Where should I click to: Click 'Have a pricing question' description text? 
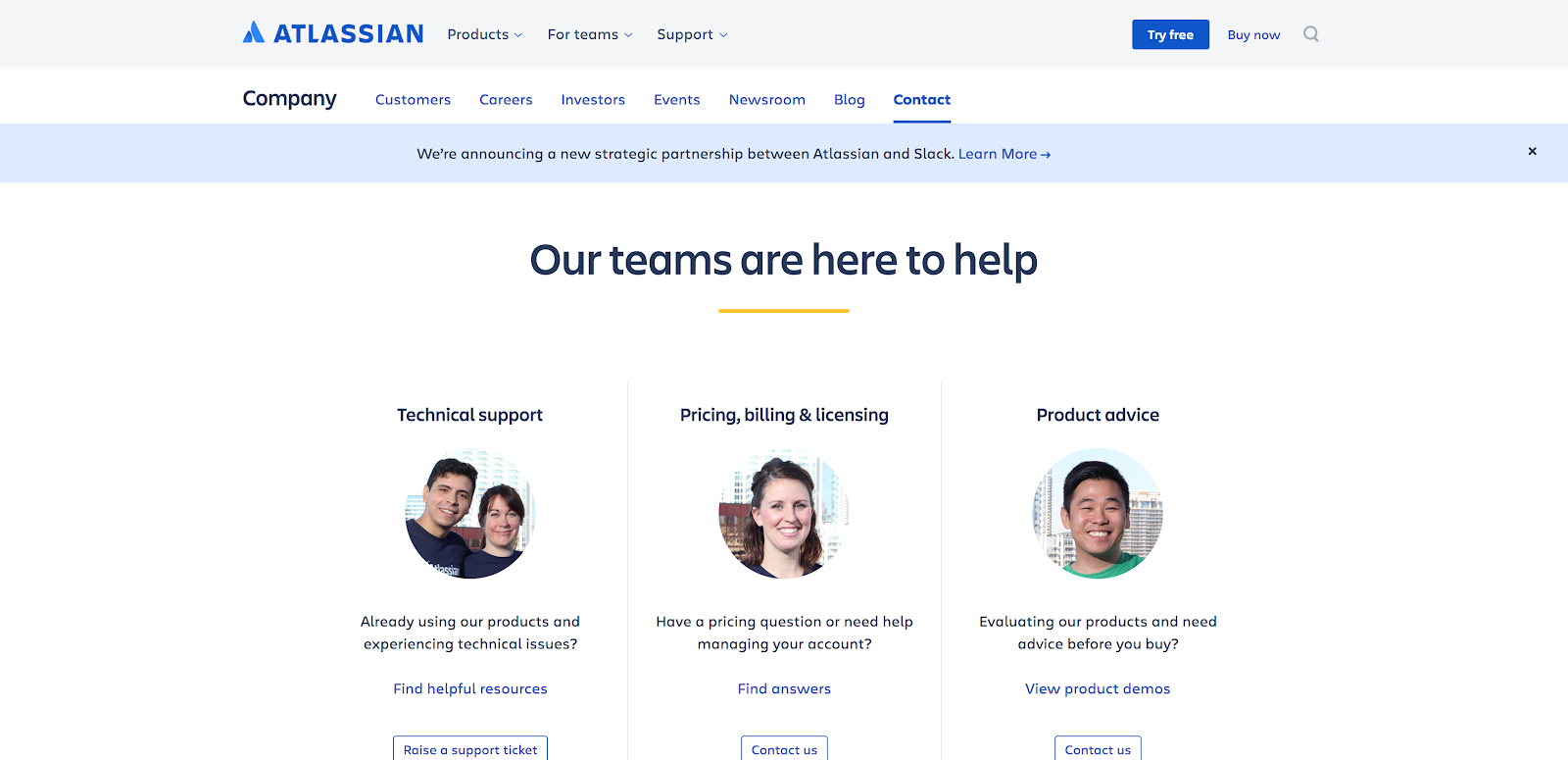pyautogui.click(x=784, y=633)
